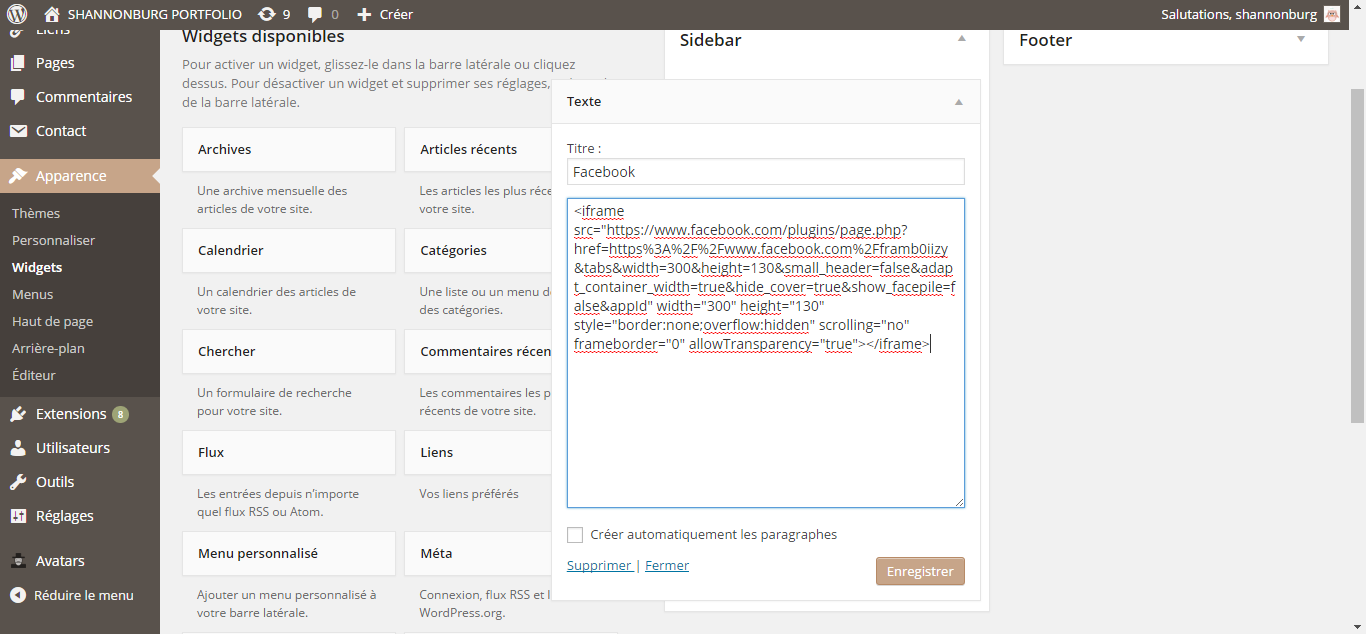The image size is (1366, 634).
Task: Click the Widgets disponibles heading
Action: [263, 36]
